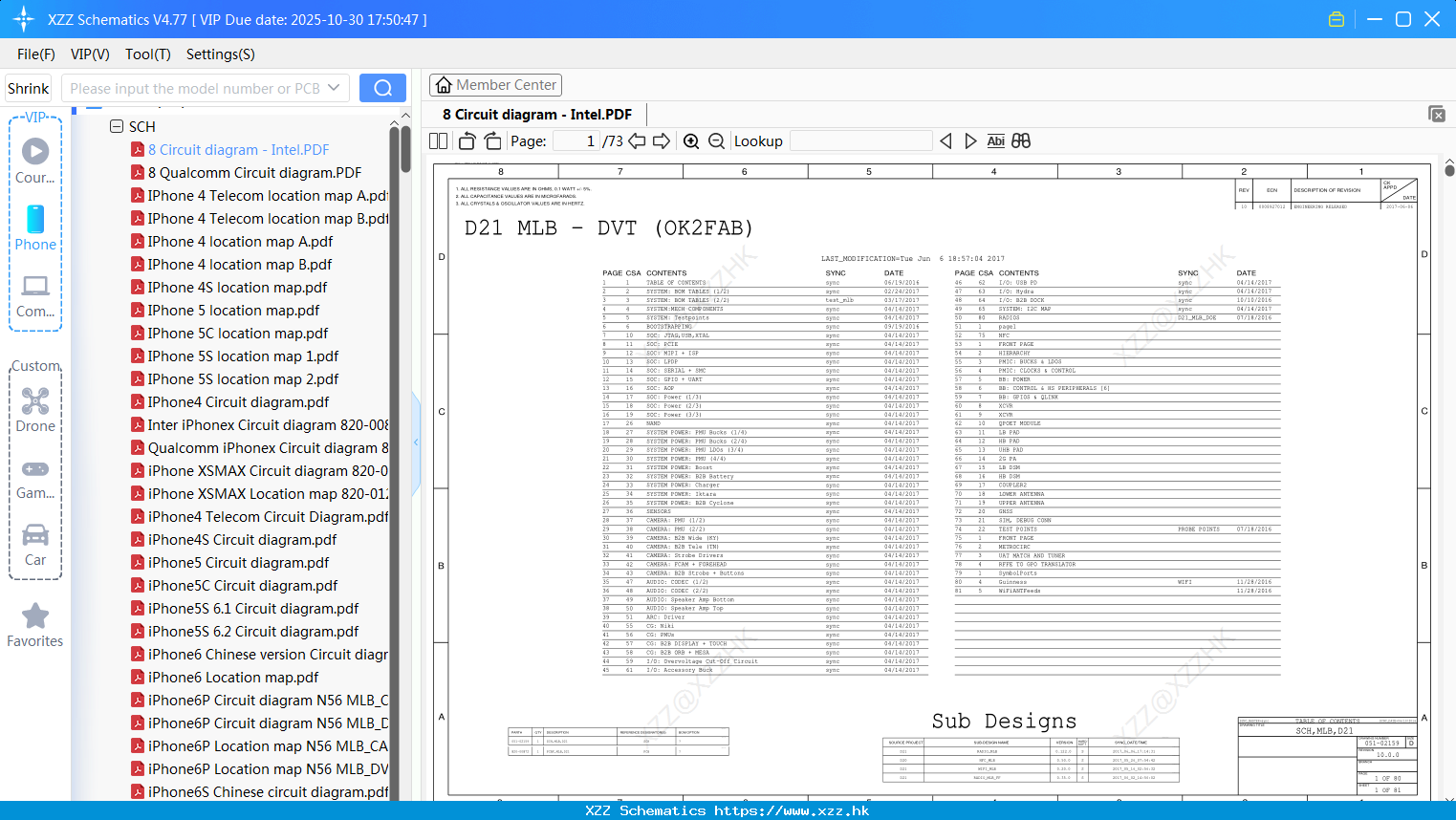
Task: Select the 8 Circuit diagram - Intel.PDF tab
Action: 537,115
